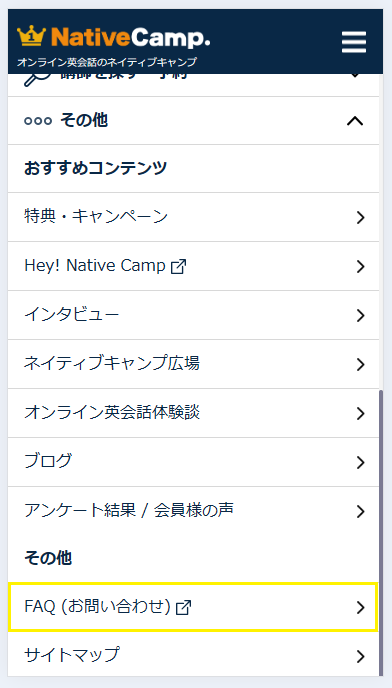Click arrow icon on サイトマップ row
The width and height of the screenshot is (392, 688).
coord(360,656)
